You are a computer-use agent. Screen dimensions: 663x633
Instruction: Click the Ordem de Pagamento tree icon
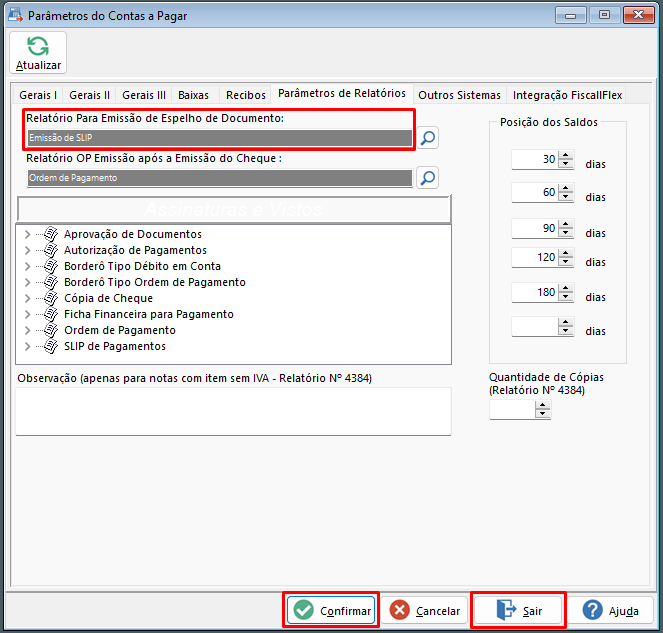tap(51, 330)
